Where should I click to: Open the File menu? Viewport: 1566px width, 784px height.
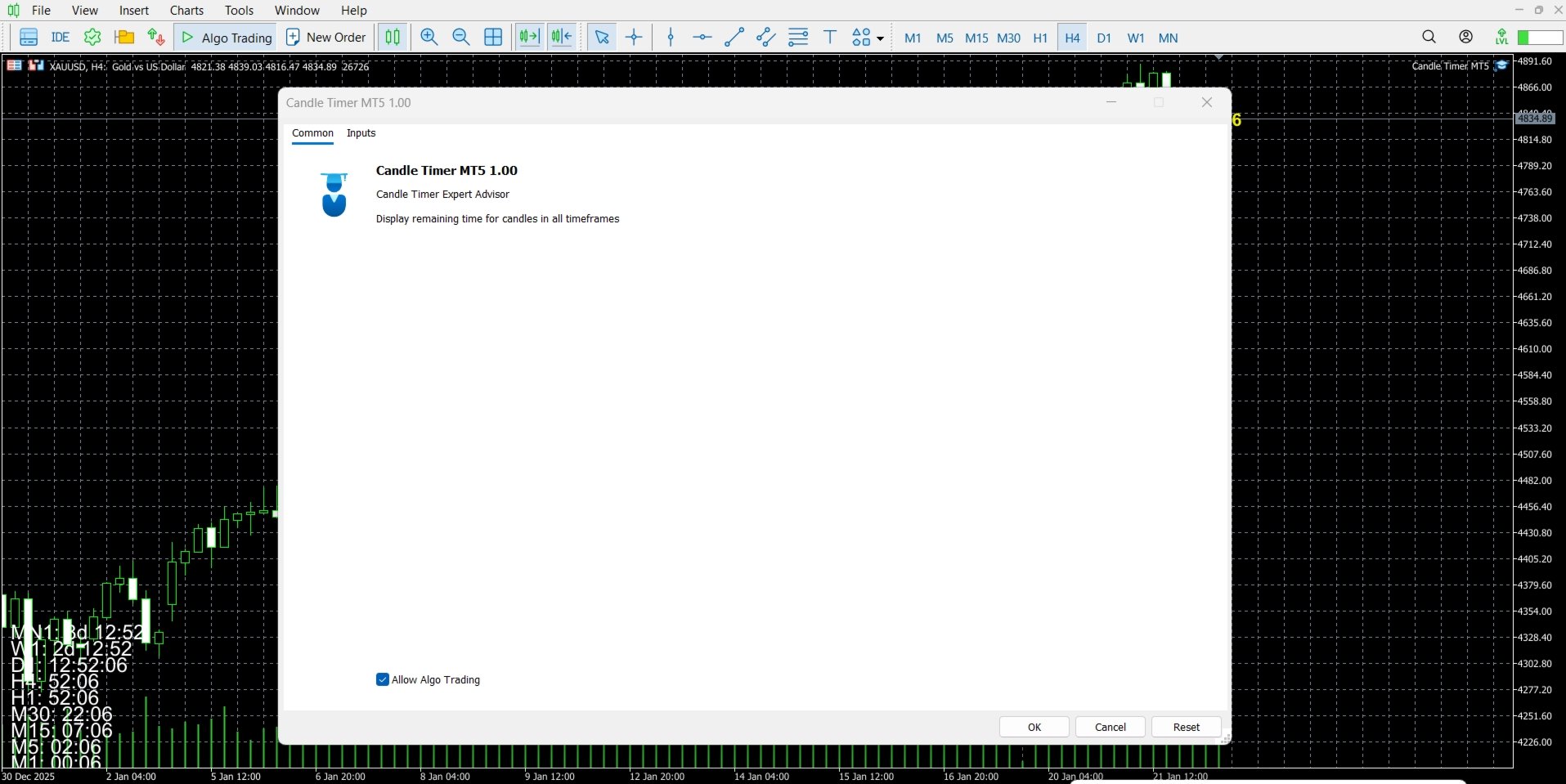41,11
